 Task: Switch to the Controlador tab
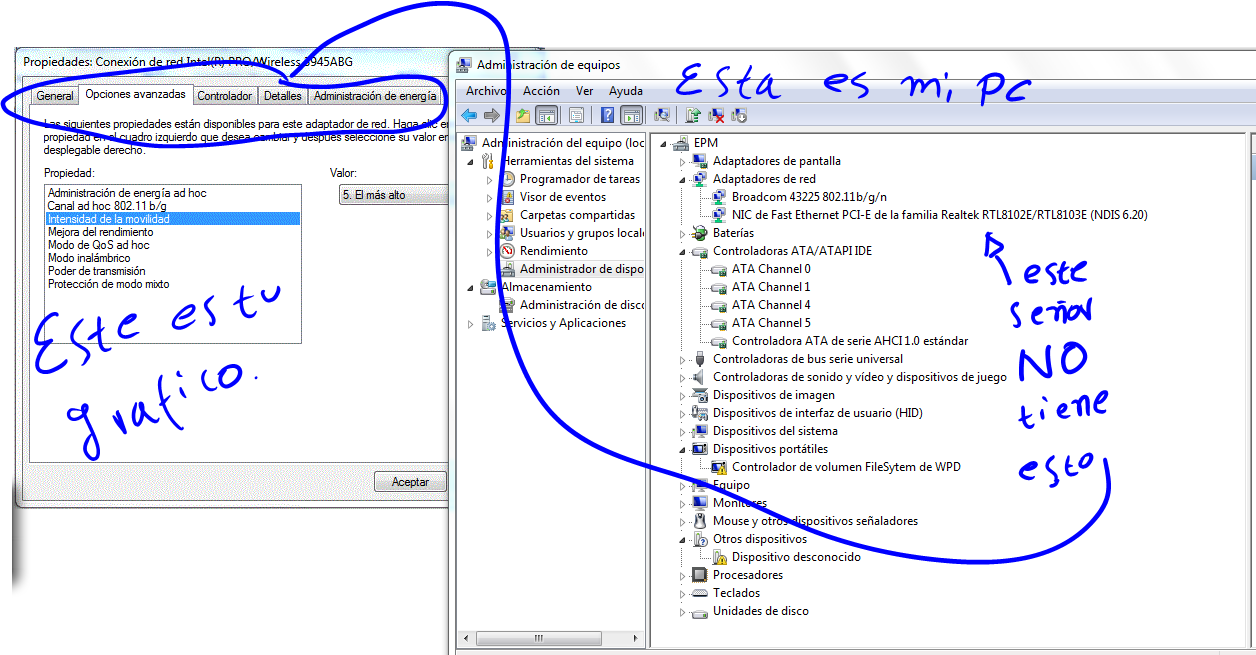pos(224,96)
